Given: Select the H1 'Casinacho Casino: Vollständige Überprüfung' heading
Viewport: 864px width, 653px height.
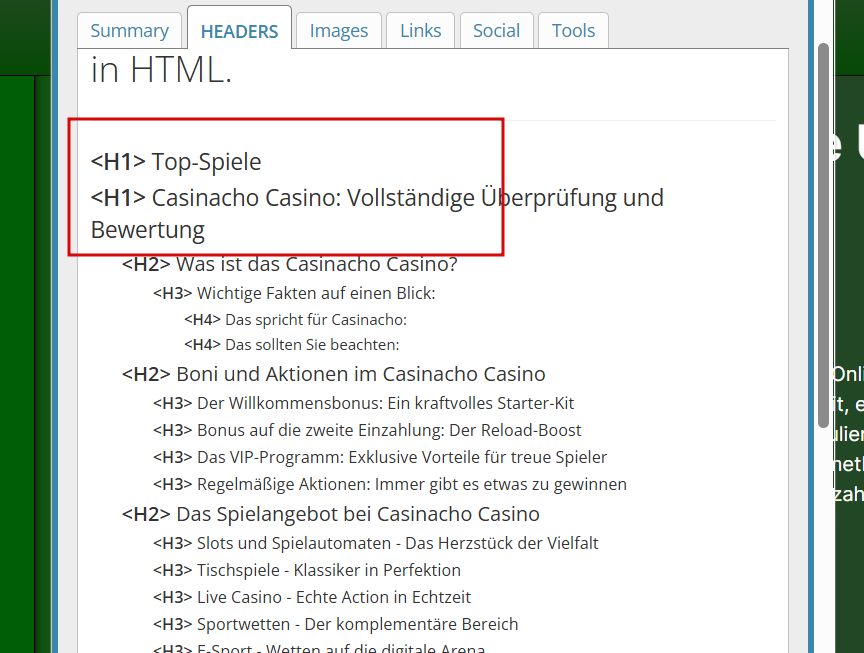Looking at the screenshot, I should point(377,213).
